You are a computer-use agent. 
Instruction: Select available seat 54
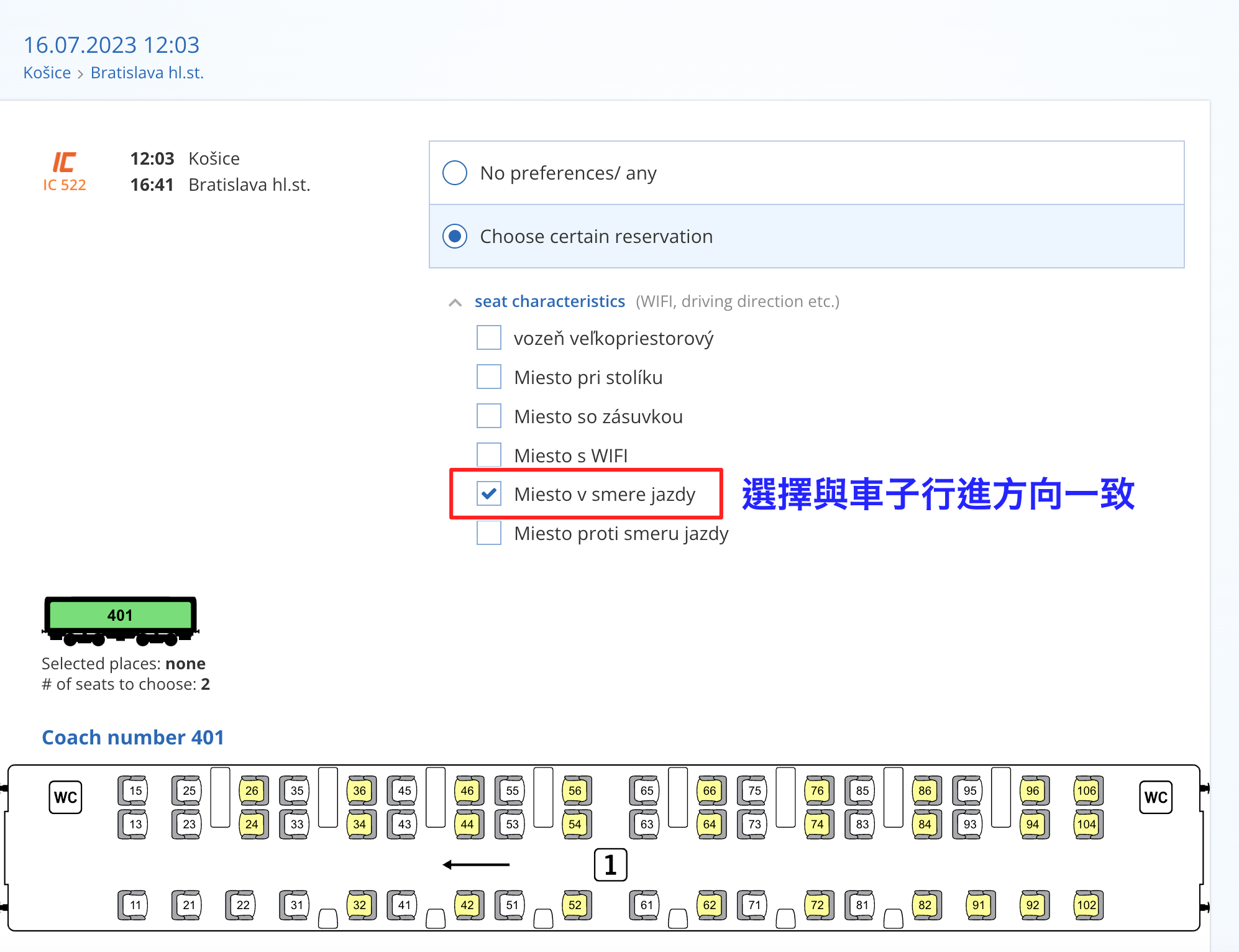(576, 824)
